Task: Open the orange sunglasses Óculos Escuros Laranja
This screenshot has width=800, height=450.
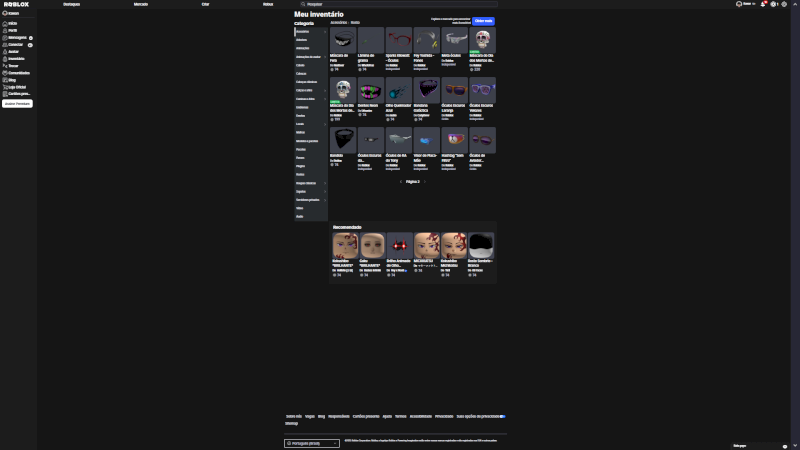Action: coord(454,90)
